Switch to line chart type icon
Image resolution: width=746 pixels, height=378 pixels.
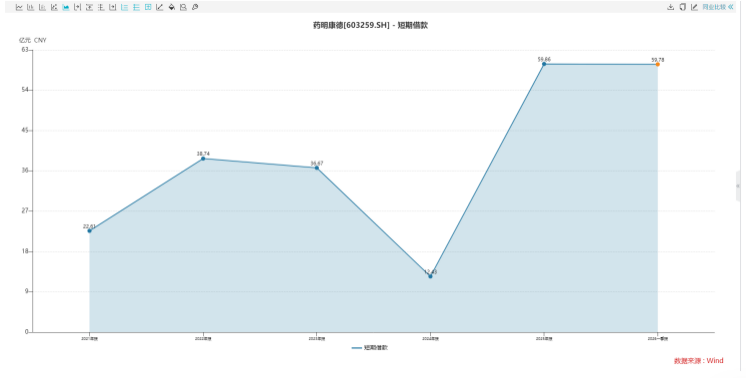coord(19,7)
